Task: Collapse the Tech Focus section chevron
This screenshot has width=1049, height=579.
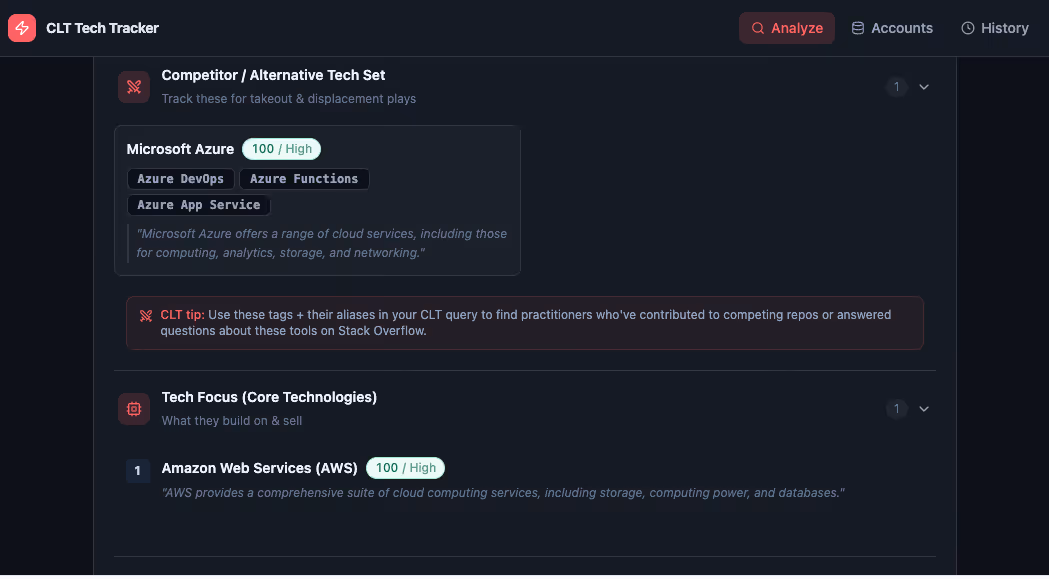Action: [x=924, y=409]
